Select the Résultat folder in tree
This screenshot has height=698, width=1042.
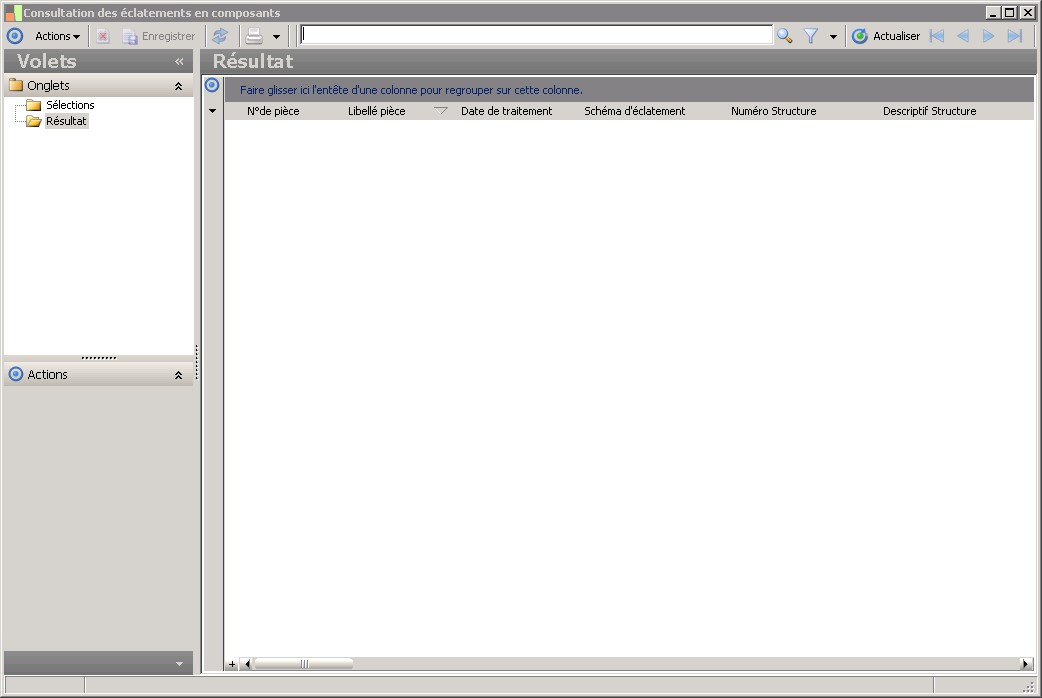click(66, 121)
